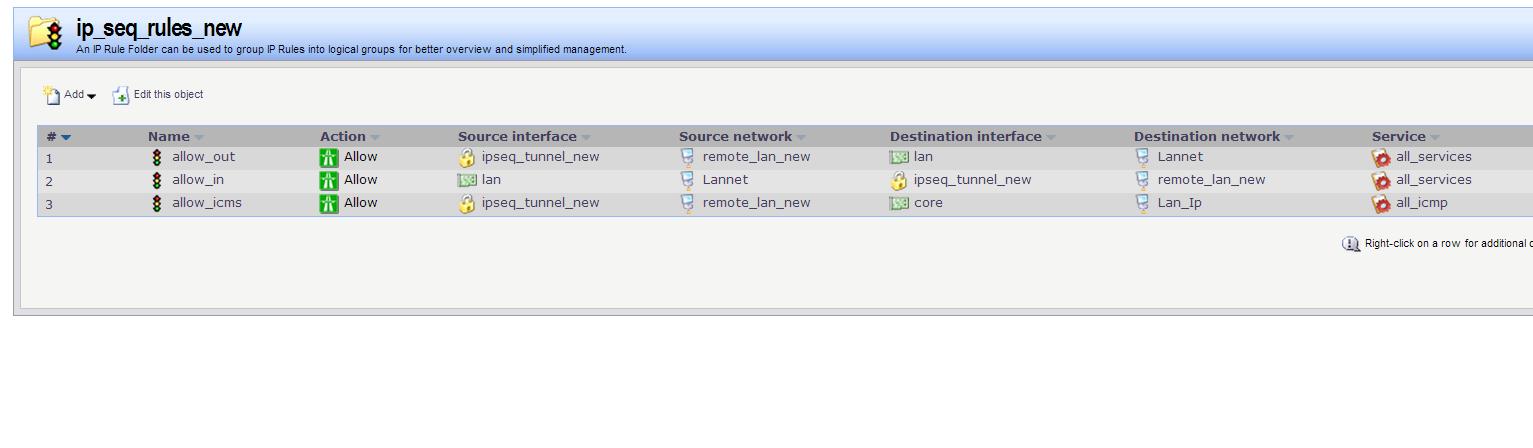Click Edit this object link
The width and height of the screenshot is (1533, 448).
pyautogui.click(x=168, y=95)
